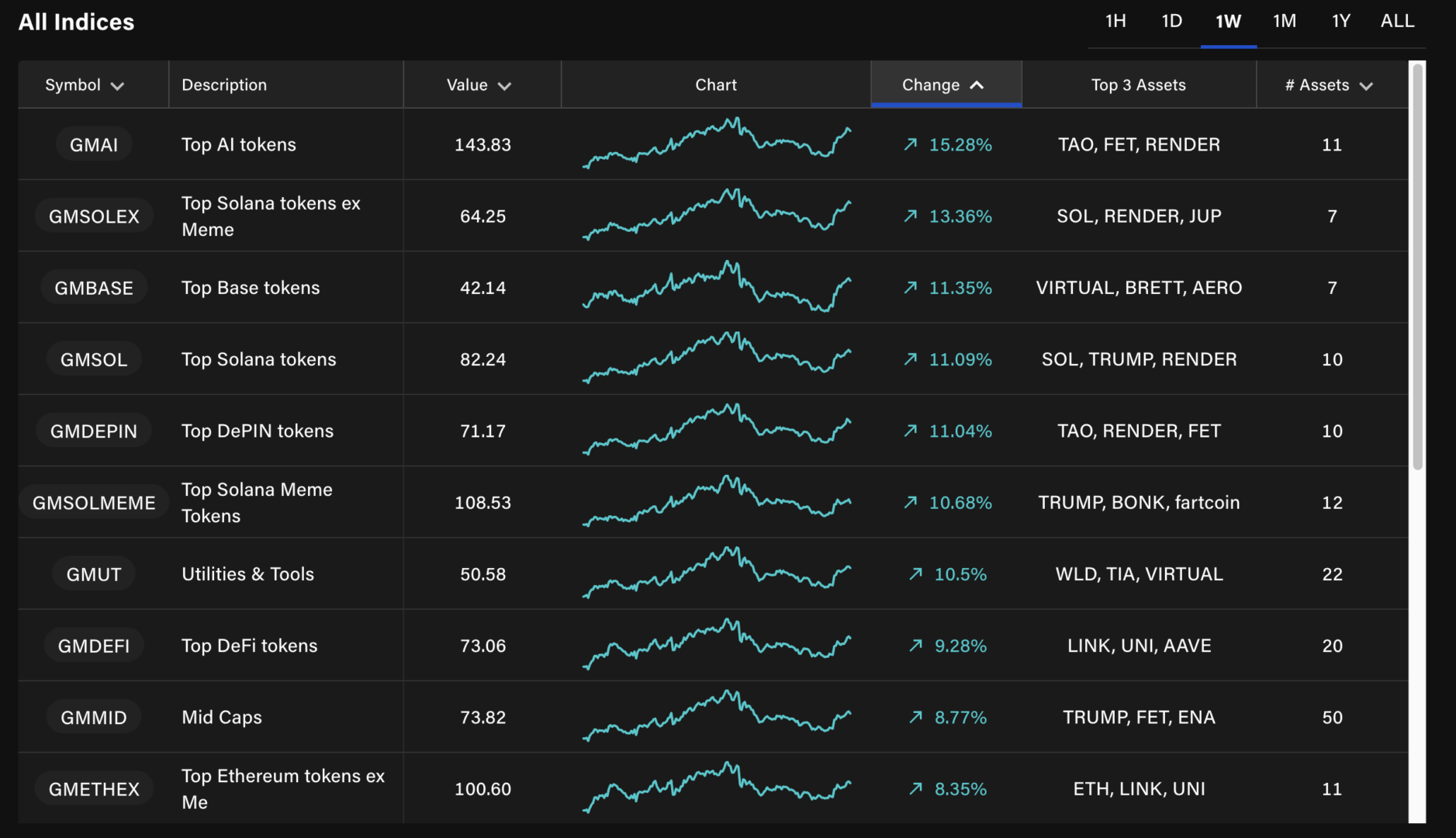Click the GMAI sparkline chart

[717, 143]
